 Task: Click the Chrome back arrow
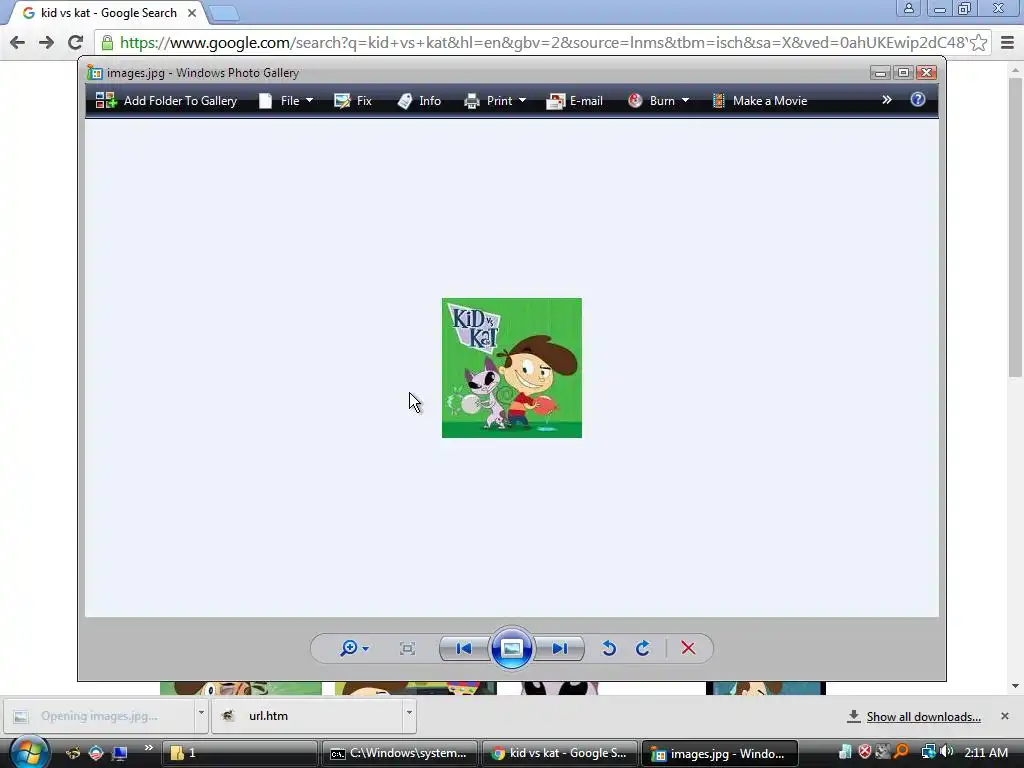(x=18, y=42)
